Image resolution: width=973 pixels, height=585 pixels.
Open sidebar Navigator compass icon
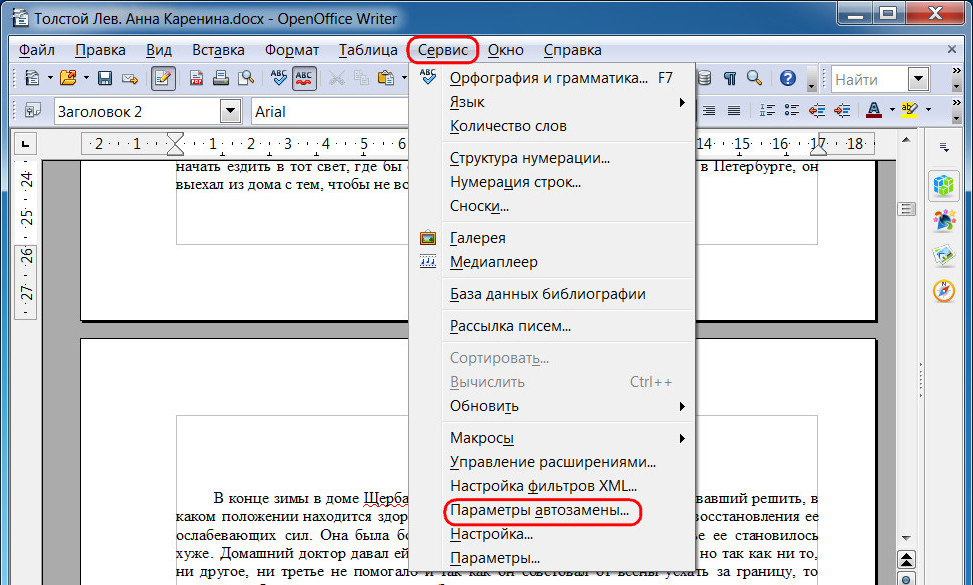point(944,291)
